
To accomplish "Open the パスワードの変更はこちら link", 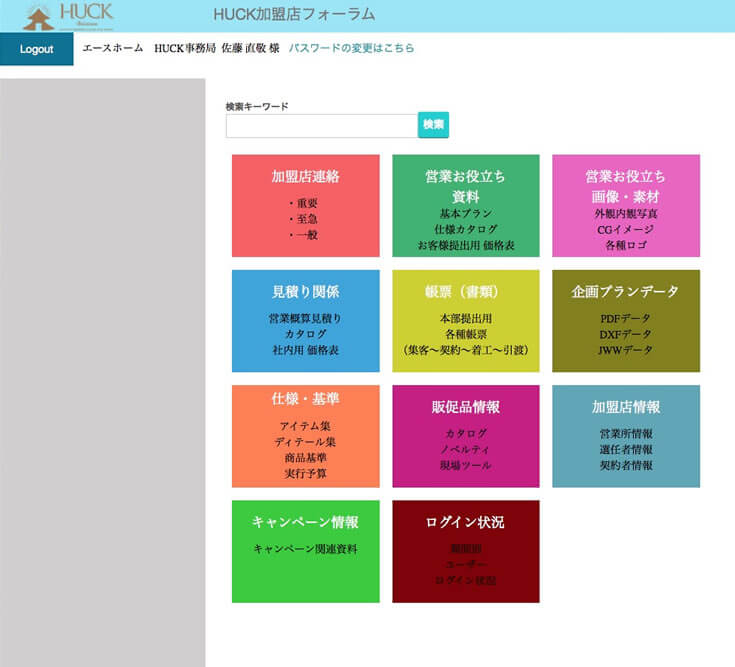I will tap(351, 48).
